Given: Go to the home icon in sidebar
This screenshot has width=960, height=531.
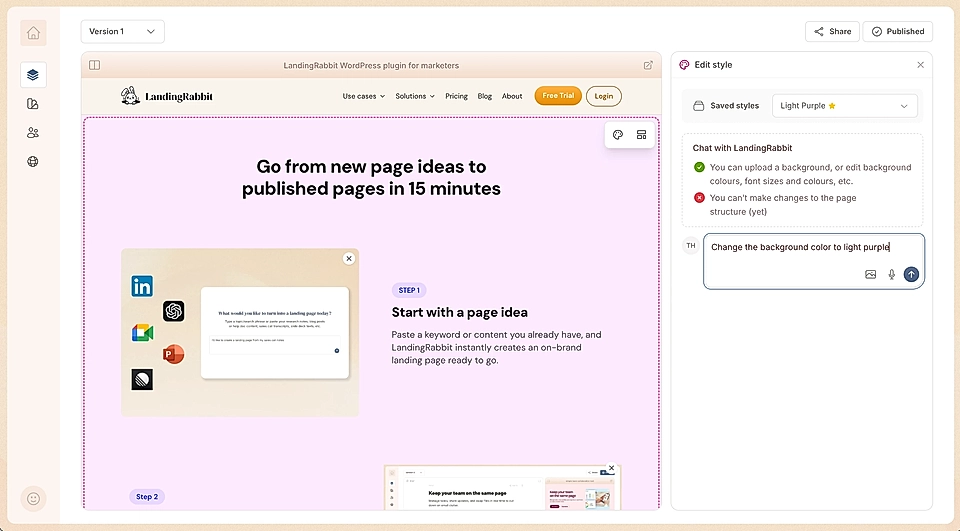Looking at the screenshot, I should pos(33,33).
